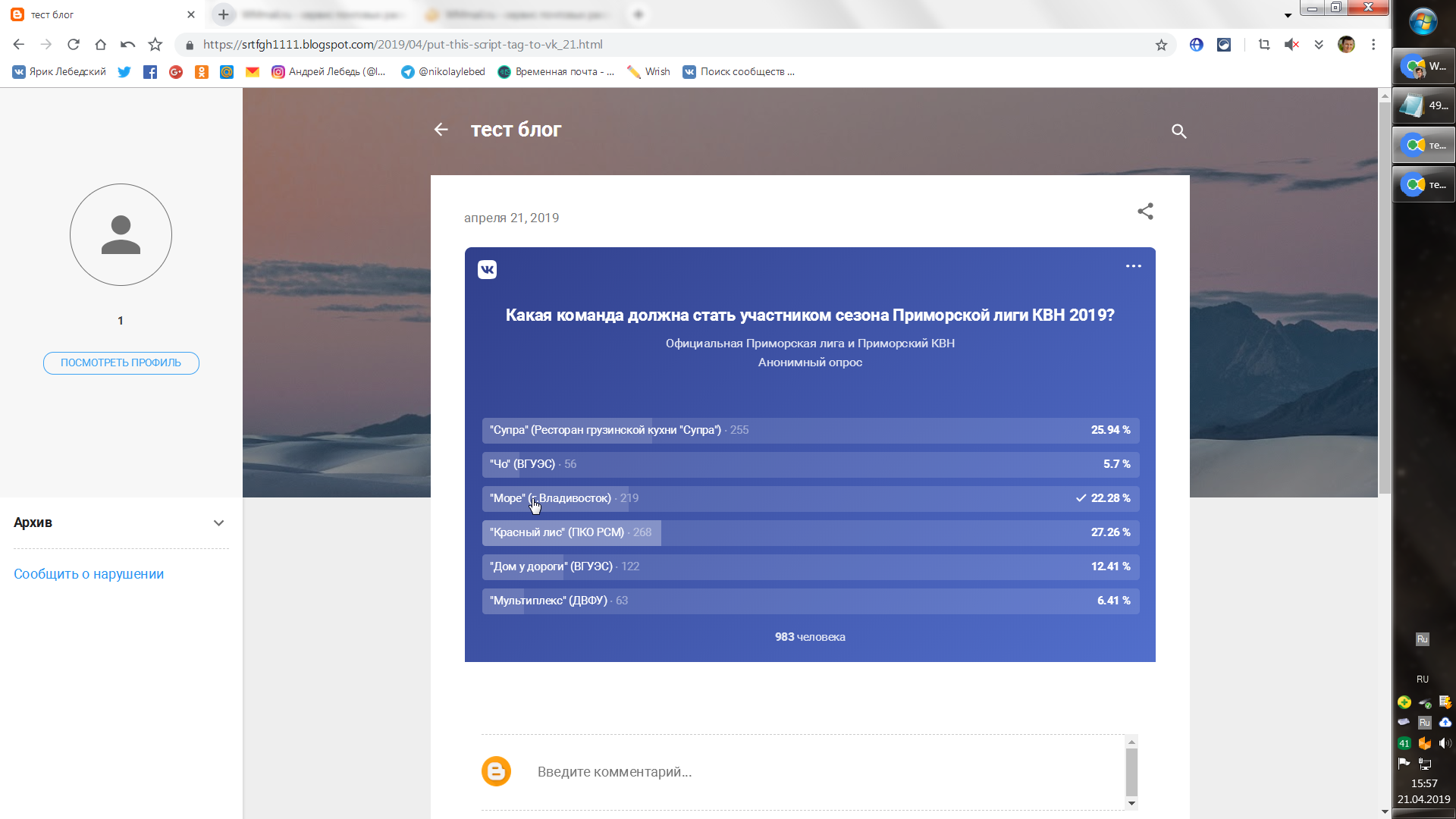Viewport: 1456px width, 819px height.
Task: Click the profile avatar placeholder
Action: 121,234
